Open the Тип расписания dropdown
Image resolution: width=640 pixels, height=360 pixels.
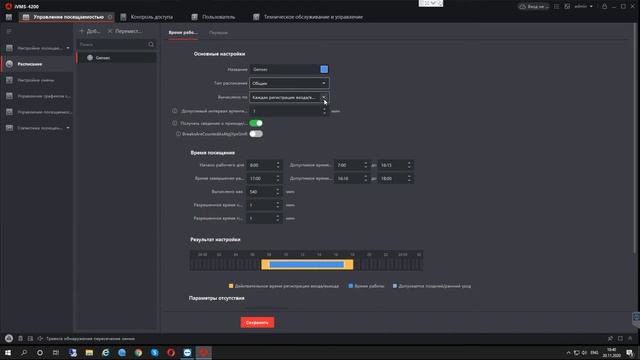[289, 83]
